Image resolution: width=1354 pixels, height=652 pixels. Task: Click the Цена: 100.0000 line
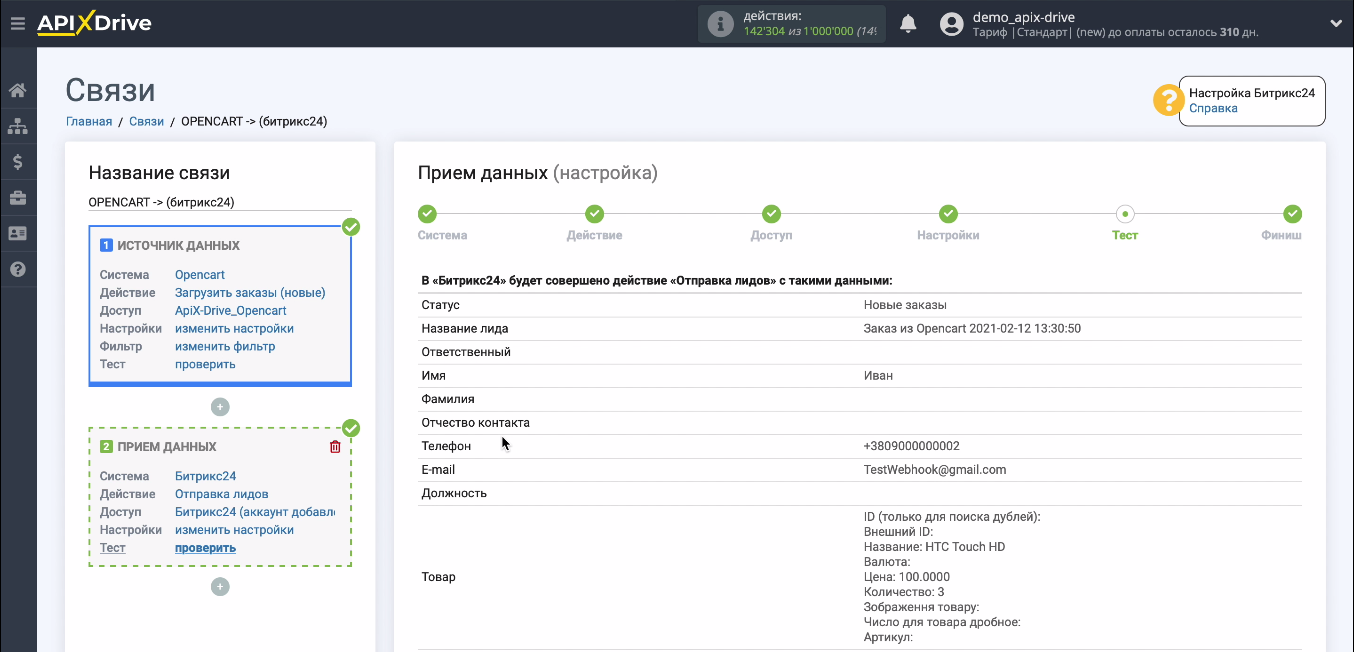pos(907,577)
